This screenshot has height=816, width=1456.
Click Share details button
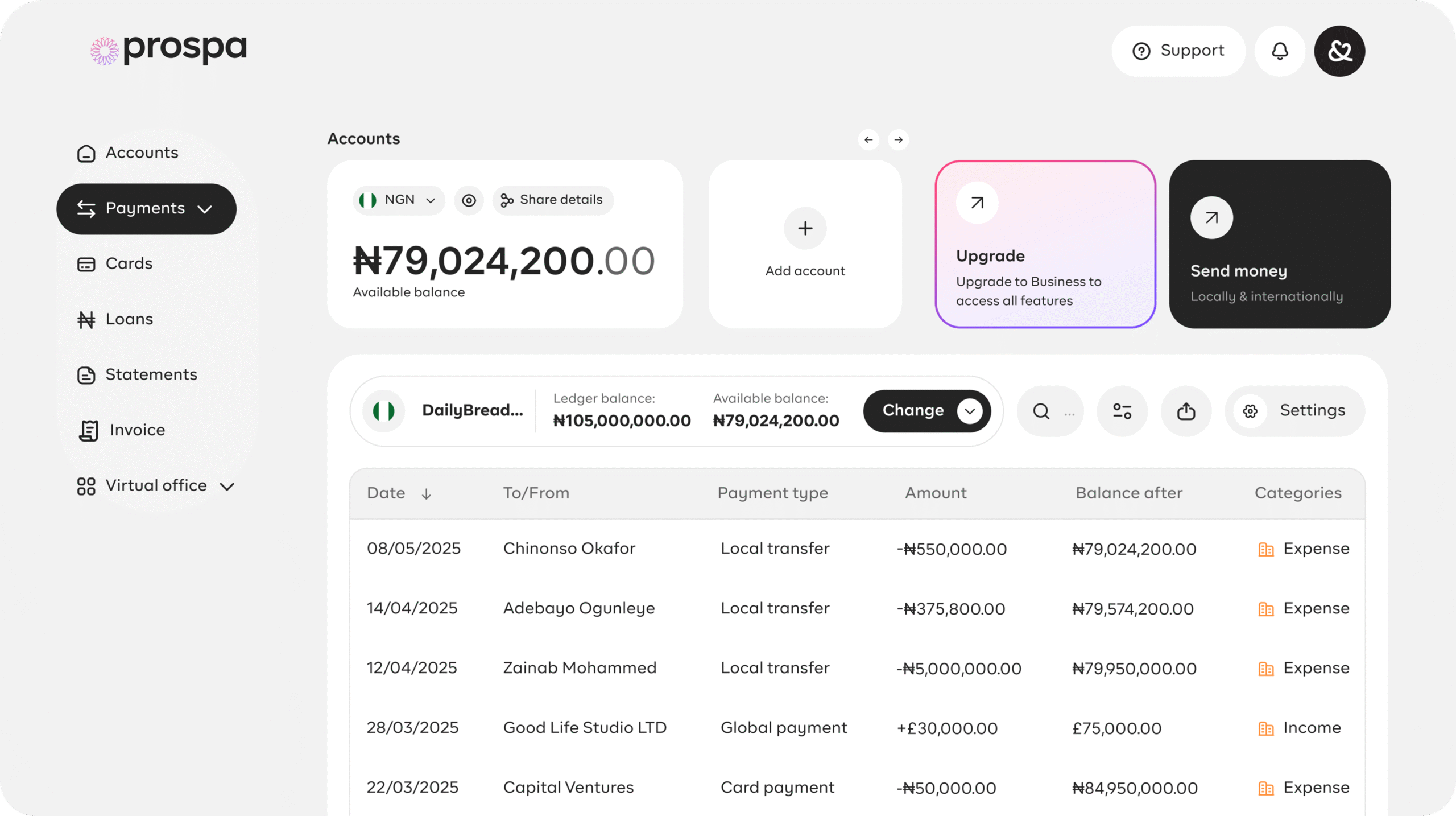click(x=552, y=200)
